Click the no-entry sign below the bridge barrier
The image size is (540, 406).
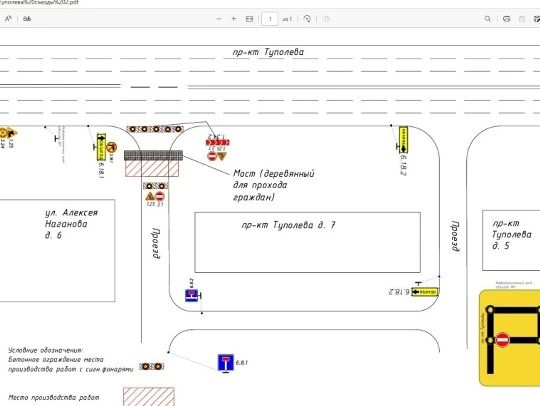160,196
